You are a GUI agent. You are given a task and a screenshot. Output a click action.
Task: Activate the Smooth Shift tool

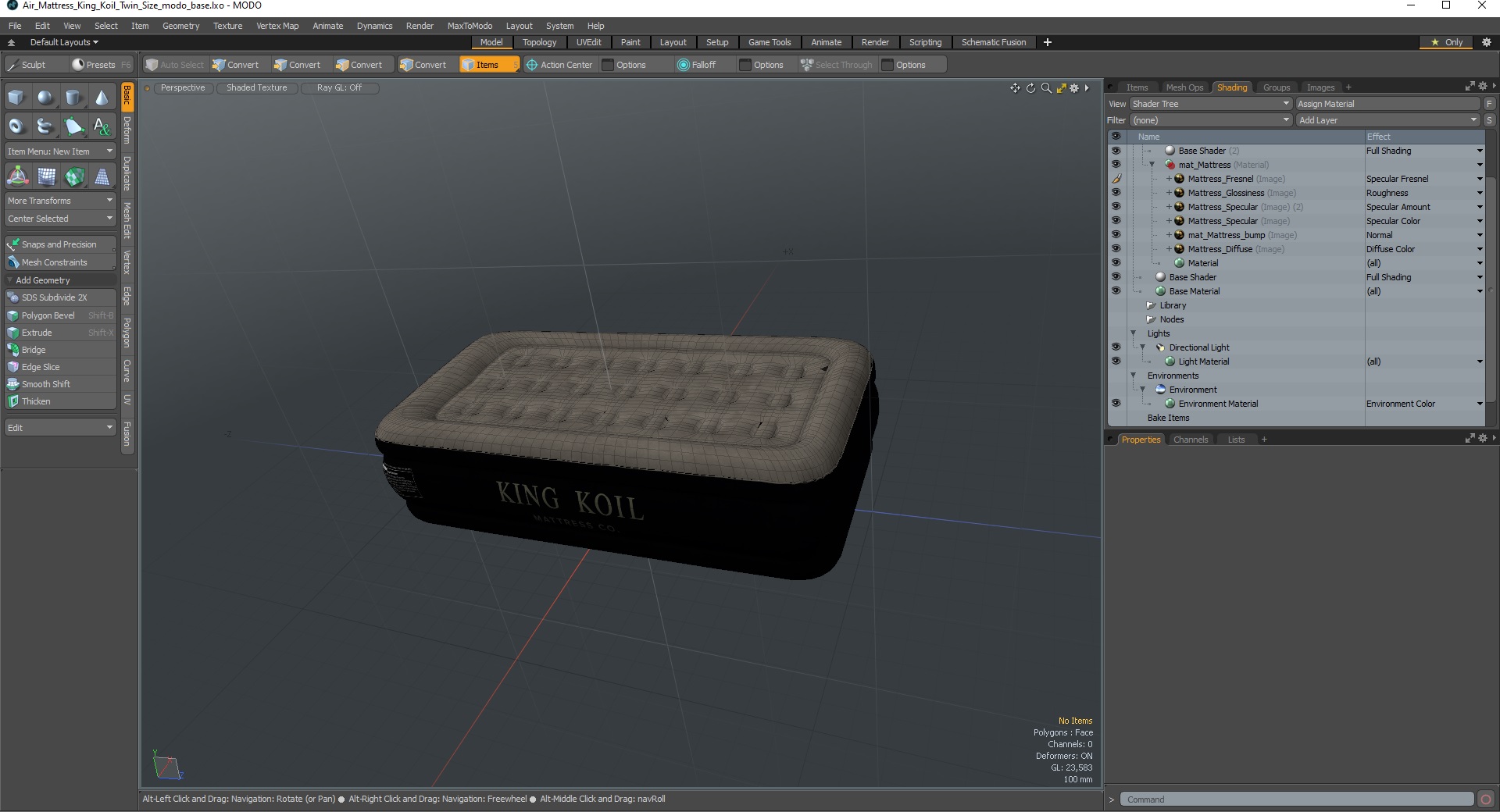[x=60, y=384]
